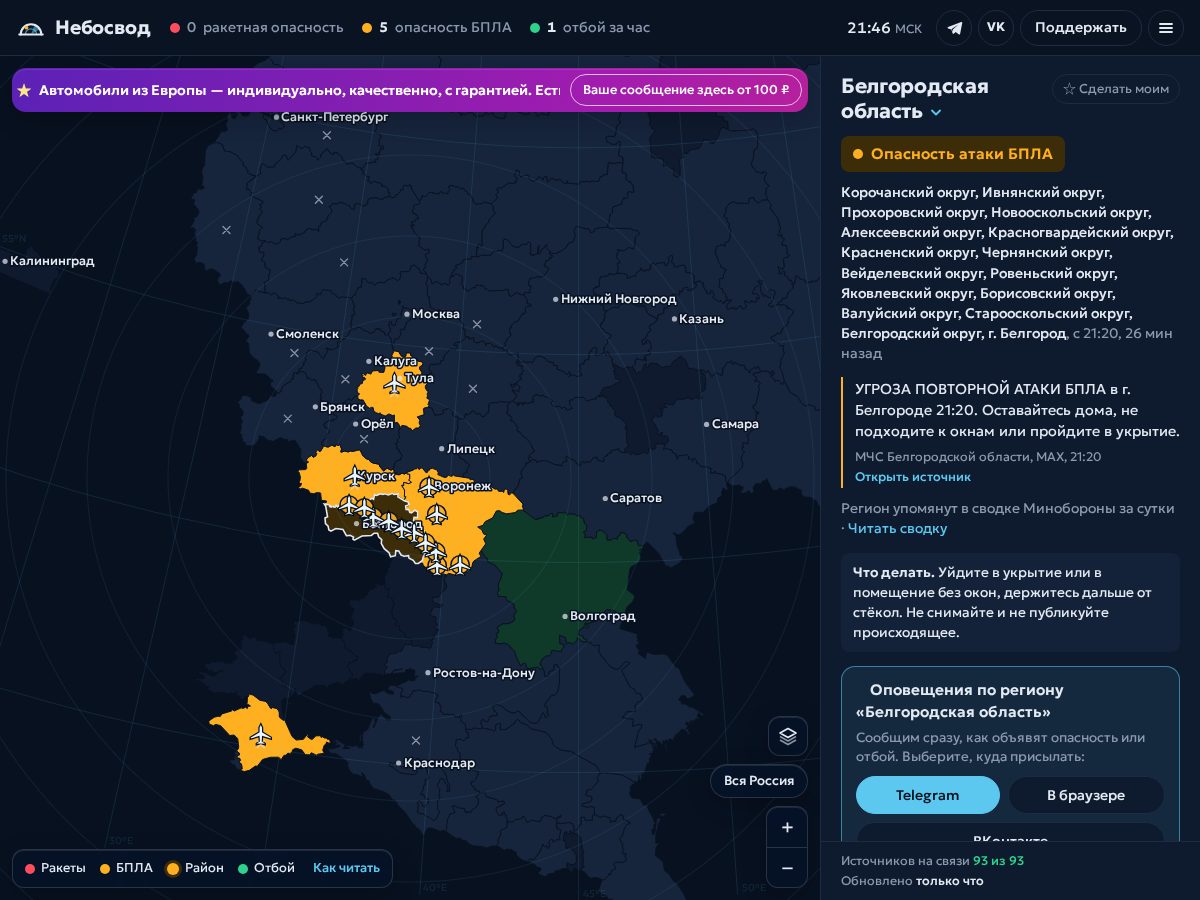1200x900 pixels.
Task: Click the airplane icon near Воронеж label
Action: click(428, 487)
